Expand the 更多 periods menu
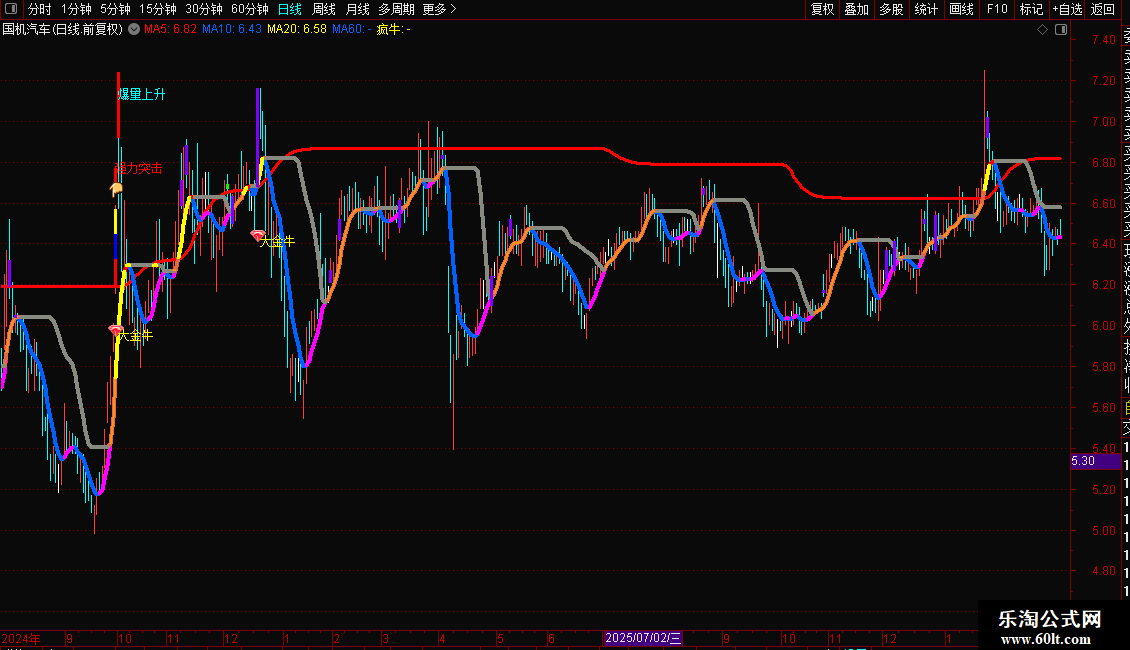The image size is (1130, 650). [439, 9]
